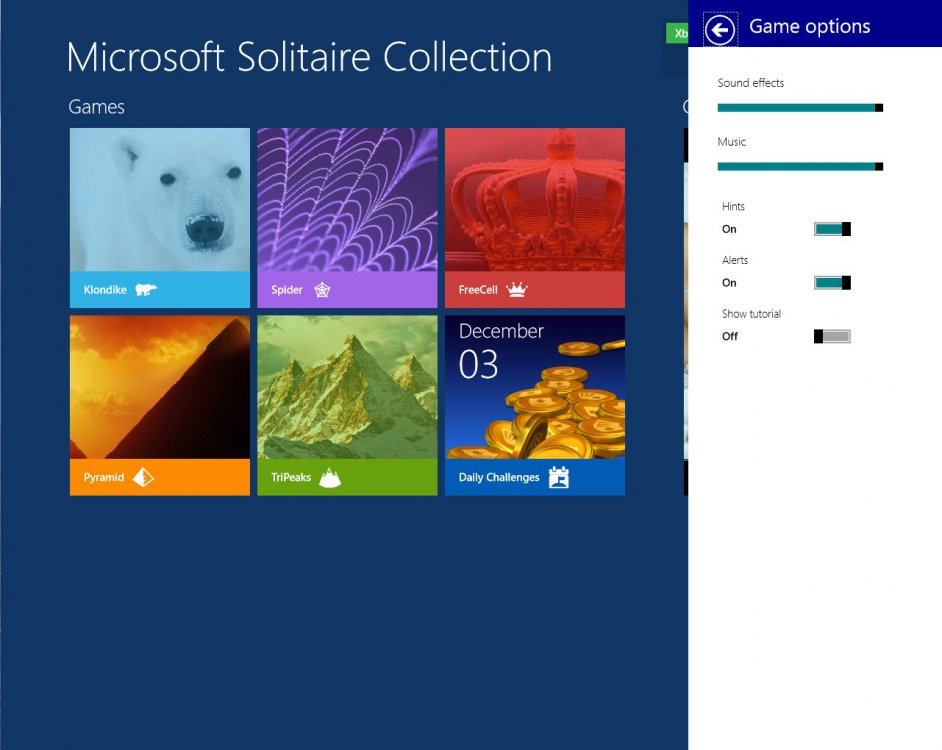Image resolution: width=942 pixels, height=750 pixels.
Task: Click the crown icon beside FreeCell
Action: tap(516, 290)
